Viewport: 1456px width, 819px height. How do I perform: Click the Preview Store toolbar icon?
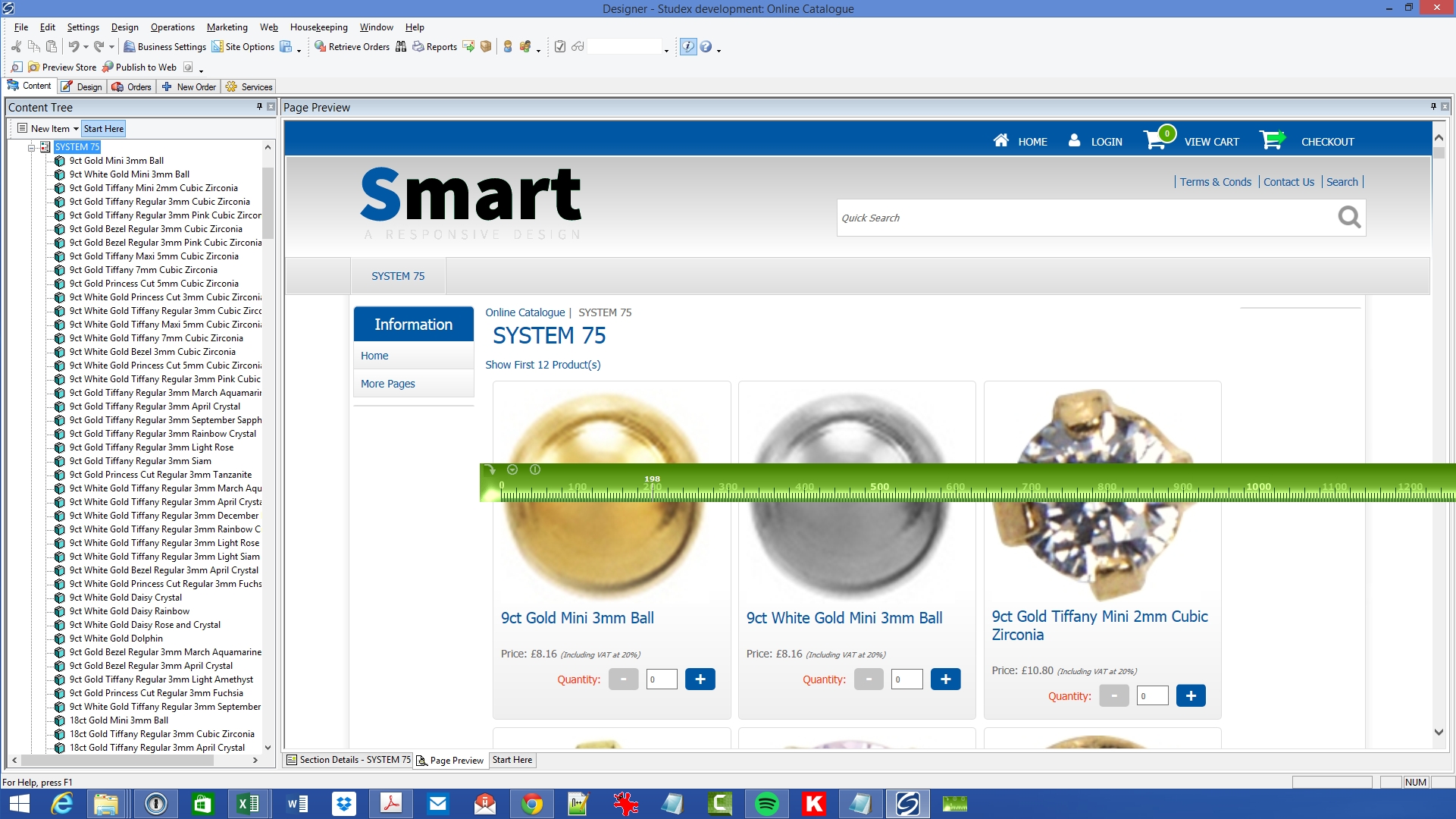(x=33, y=67)
